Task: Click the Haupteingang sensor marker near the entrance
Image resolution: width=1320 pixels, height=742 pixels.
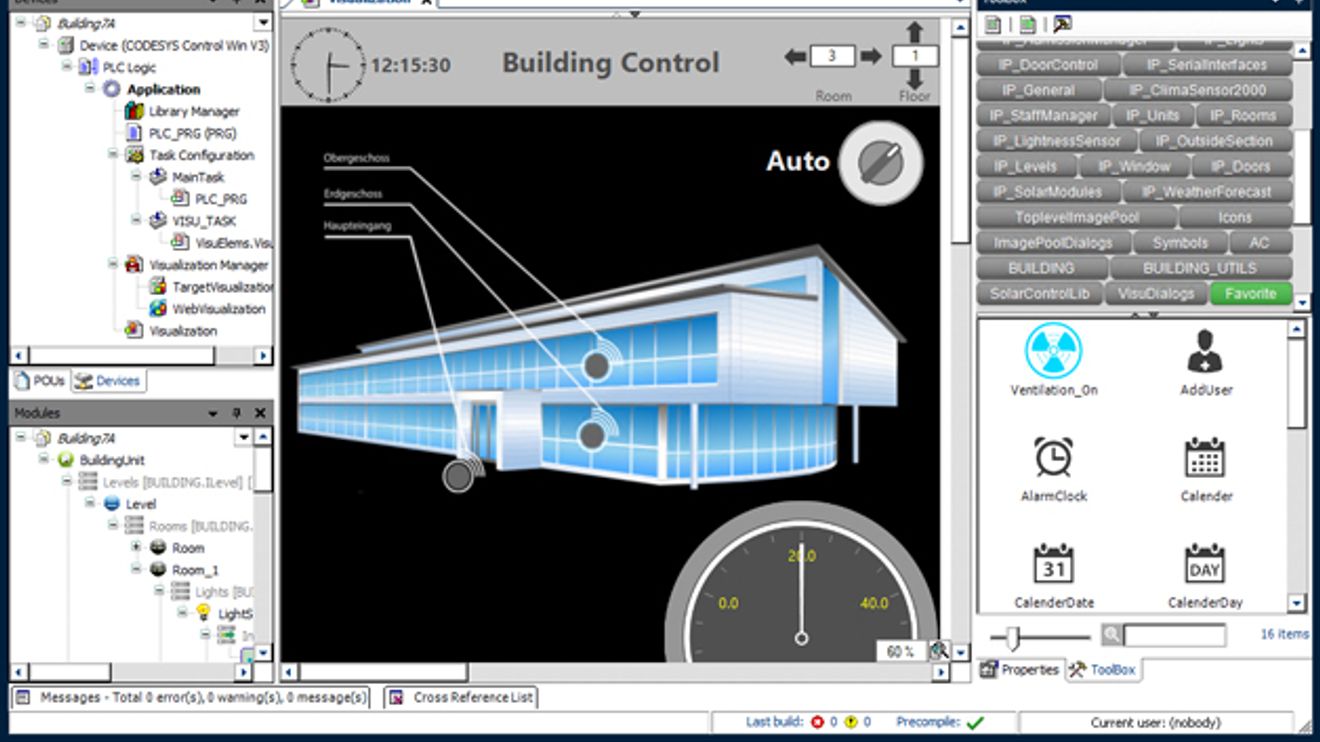Action: point(458,476)
